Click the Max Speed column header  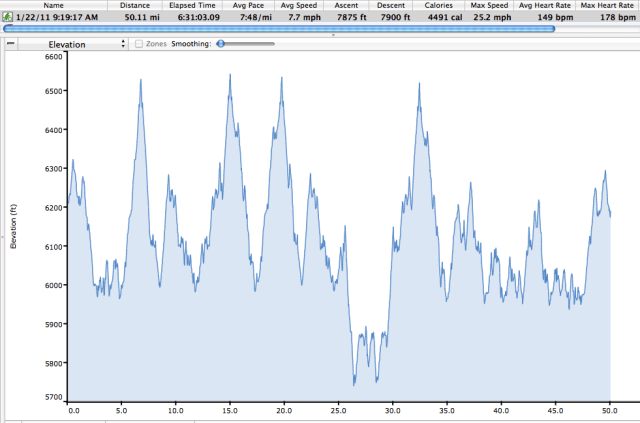pyautogui.click(x=490, y=6)
